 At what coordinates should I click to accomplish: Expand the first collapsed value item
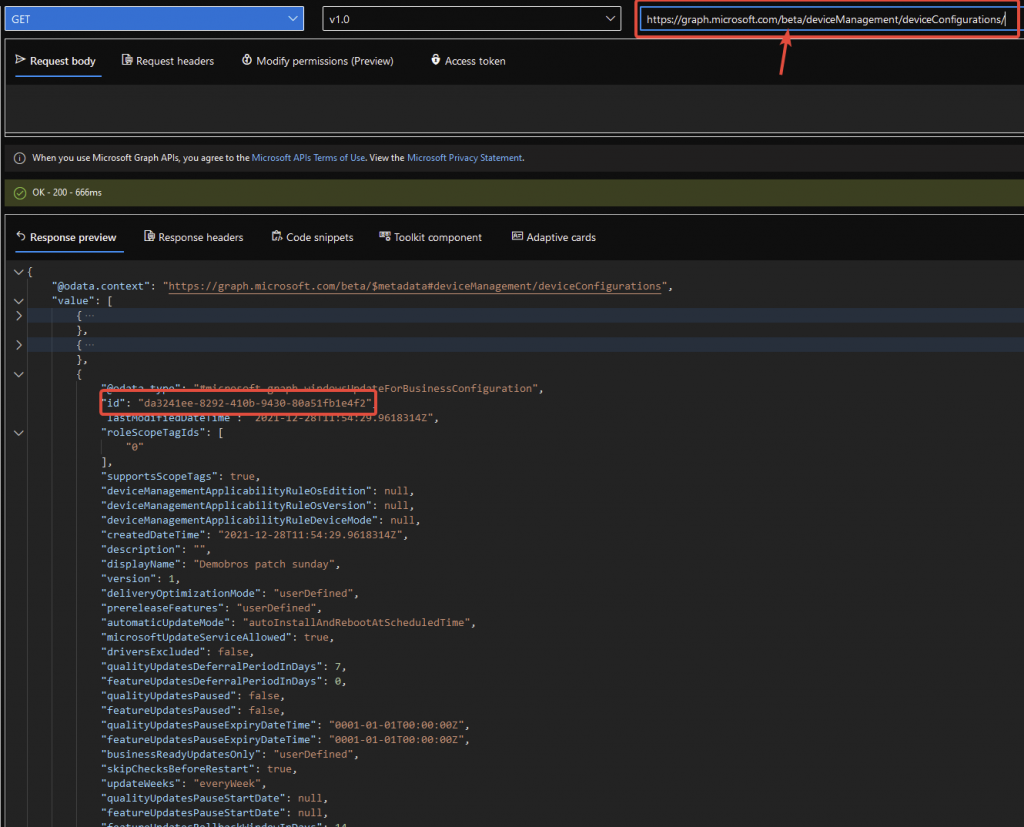click(x=19, y=316)
